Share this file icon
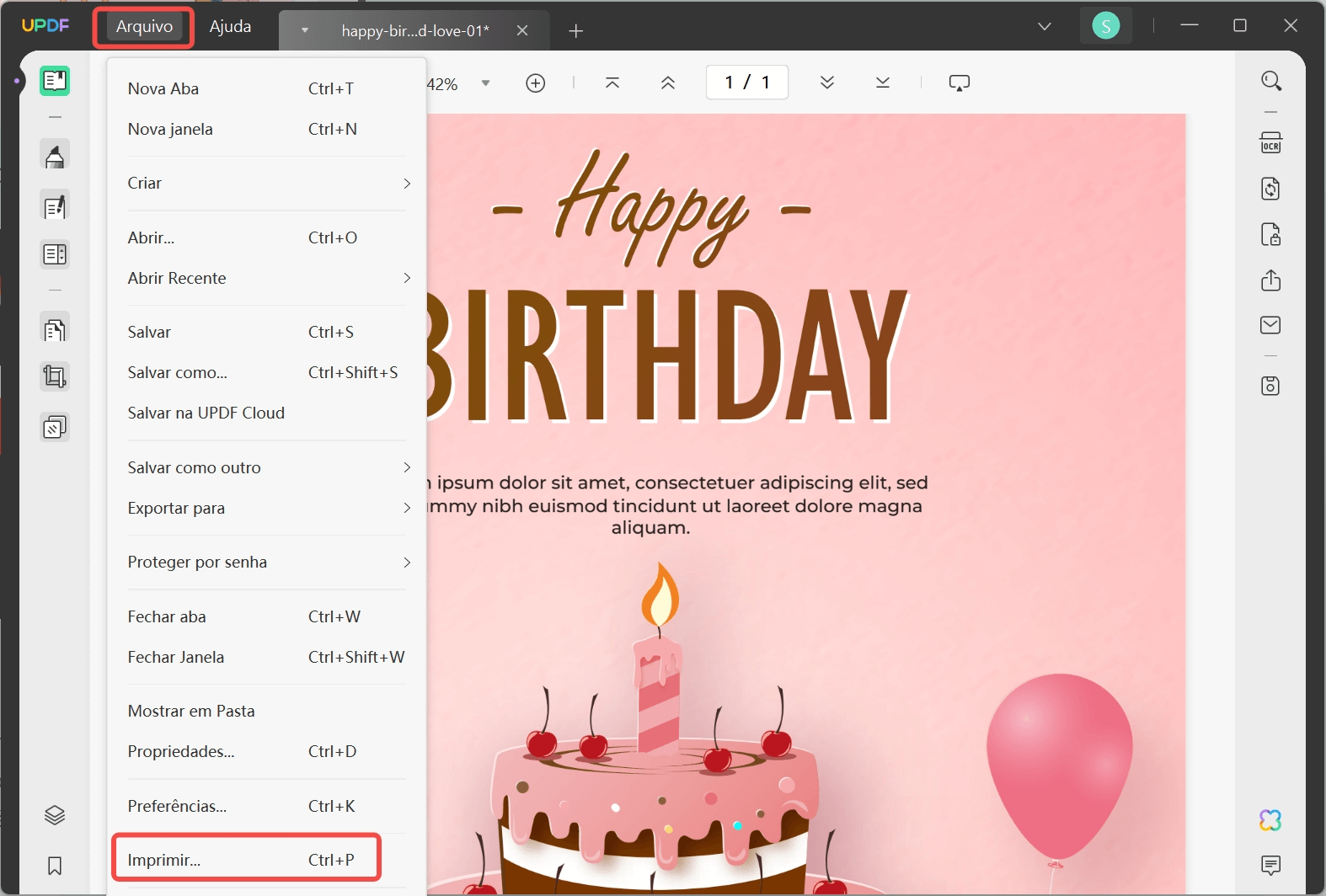 tap(1270, 280)
